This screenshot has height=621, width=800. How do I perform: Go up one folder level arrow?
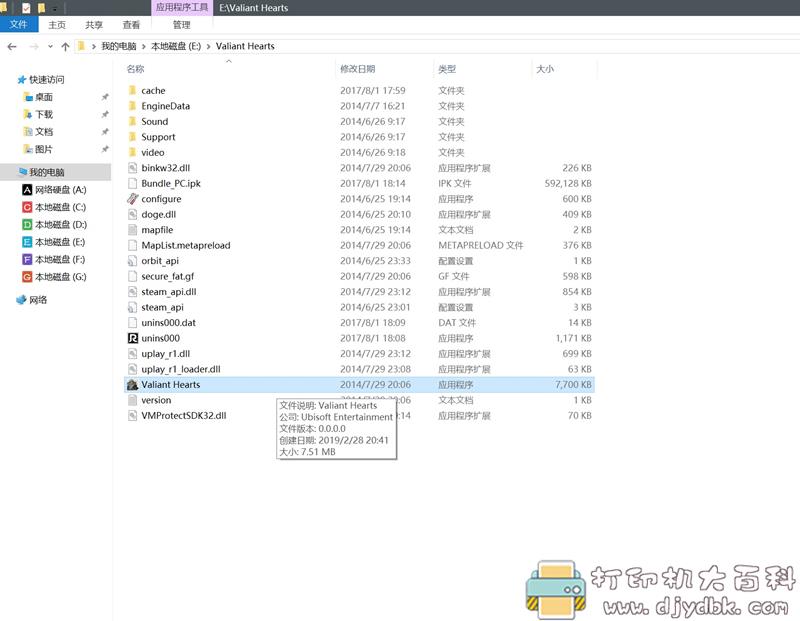click(65, 46)
